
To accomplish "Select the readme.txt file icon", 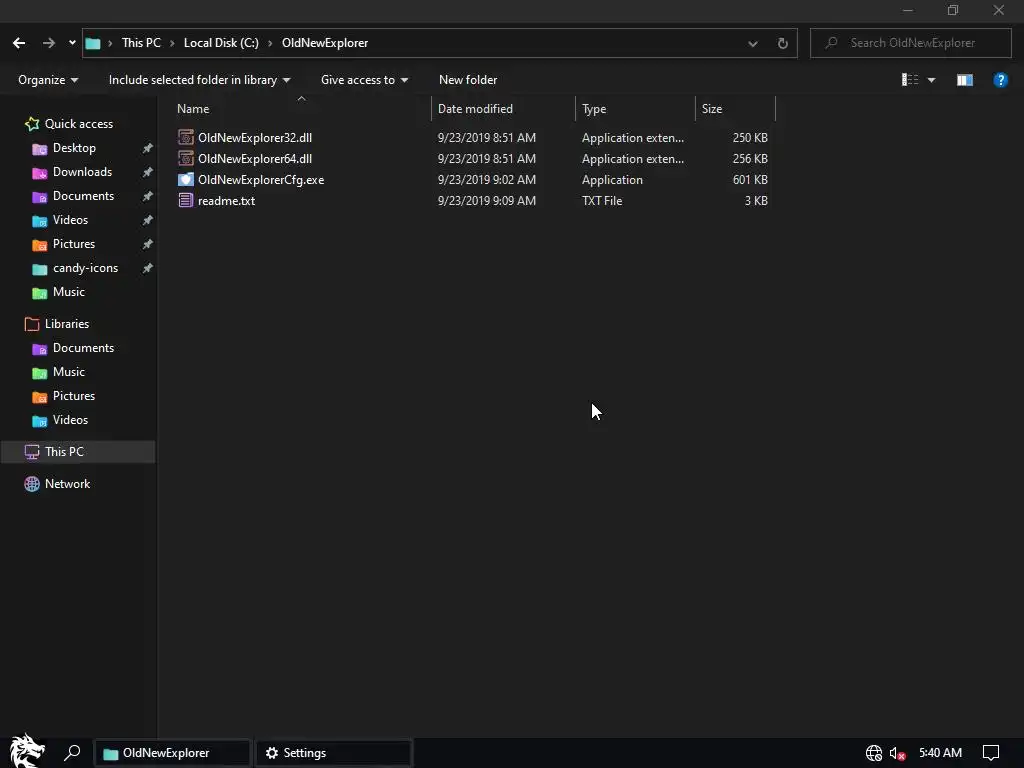I will [185, 200].
